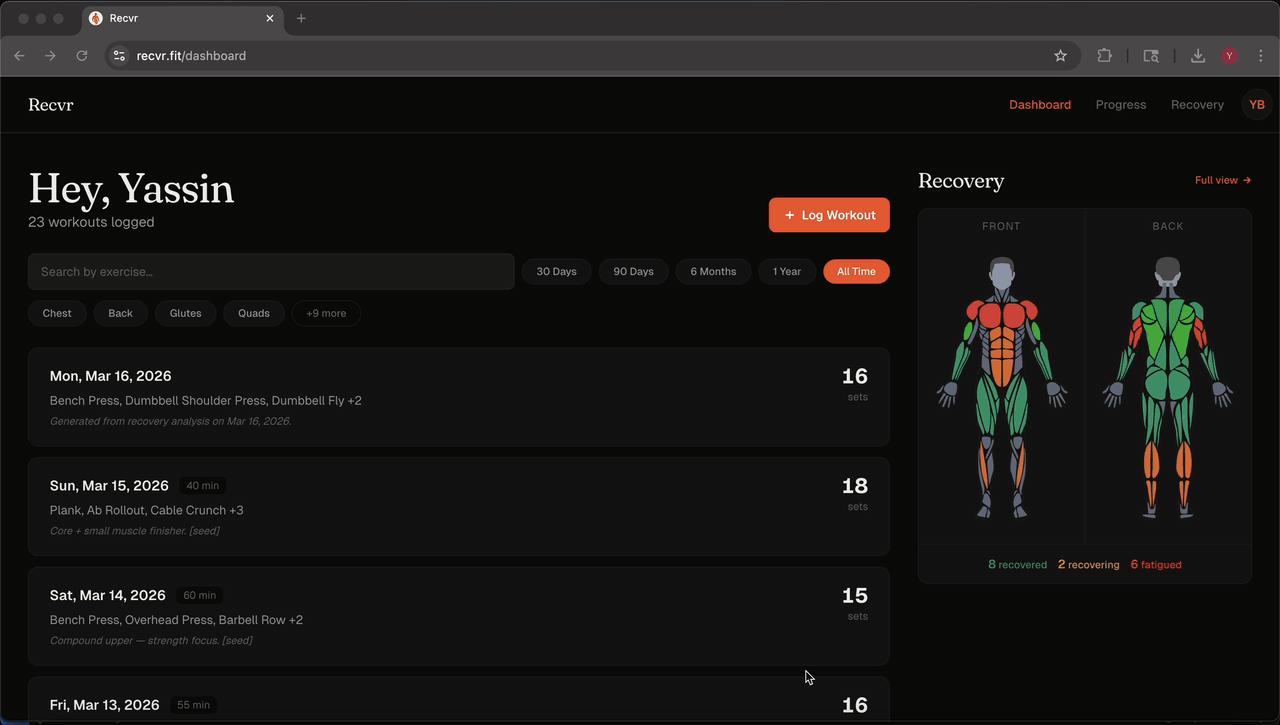The image size is (1280, 725).
Task: Click the search by exercise field
Action: pyautogui.click(x=271, y=271)
